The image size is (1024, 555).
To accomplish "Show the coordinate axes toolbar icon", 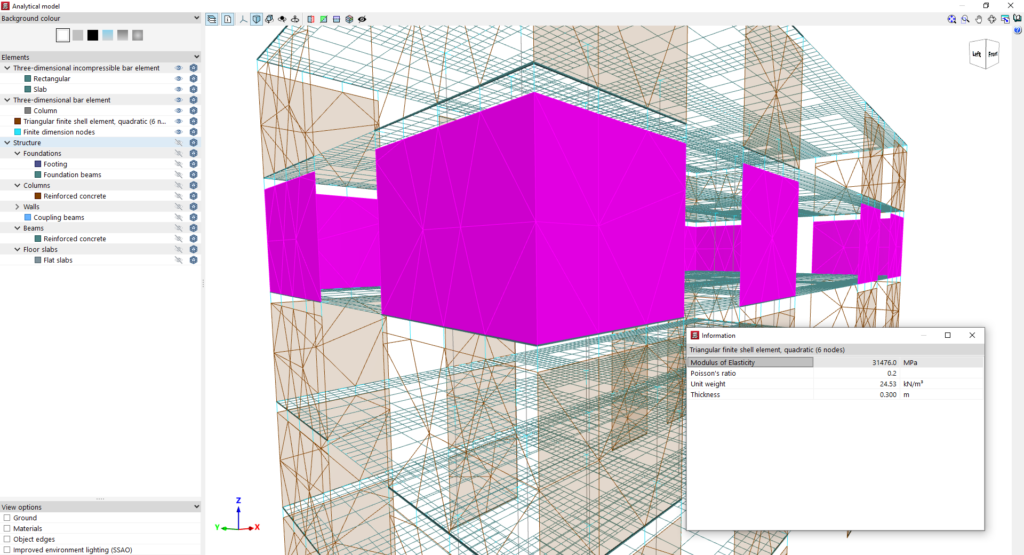I will pyautogui.click(x=243, y=19).
